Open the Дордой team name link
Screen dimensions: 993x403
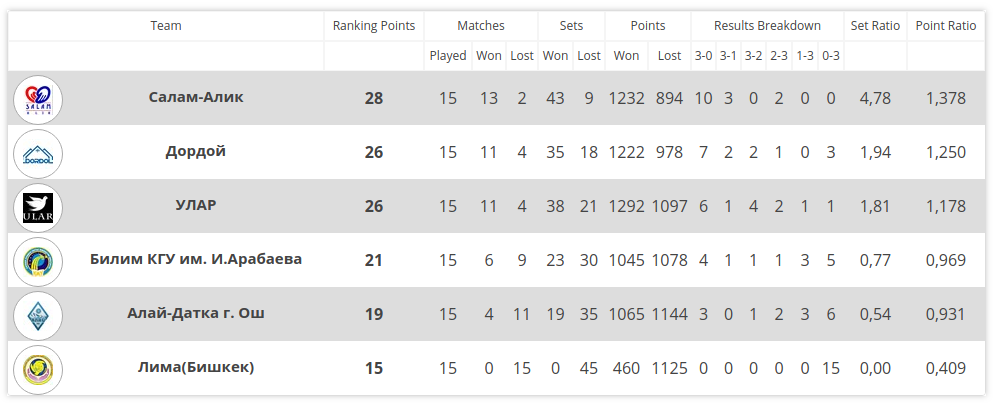[x=196, y=152]
